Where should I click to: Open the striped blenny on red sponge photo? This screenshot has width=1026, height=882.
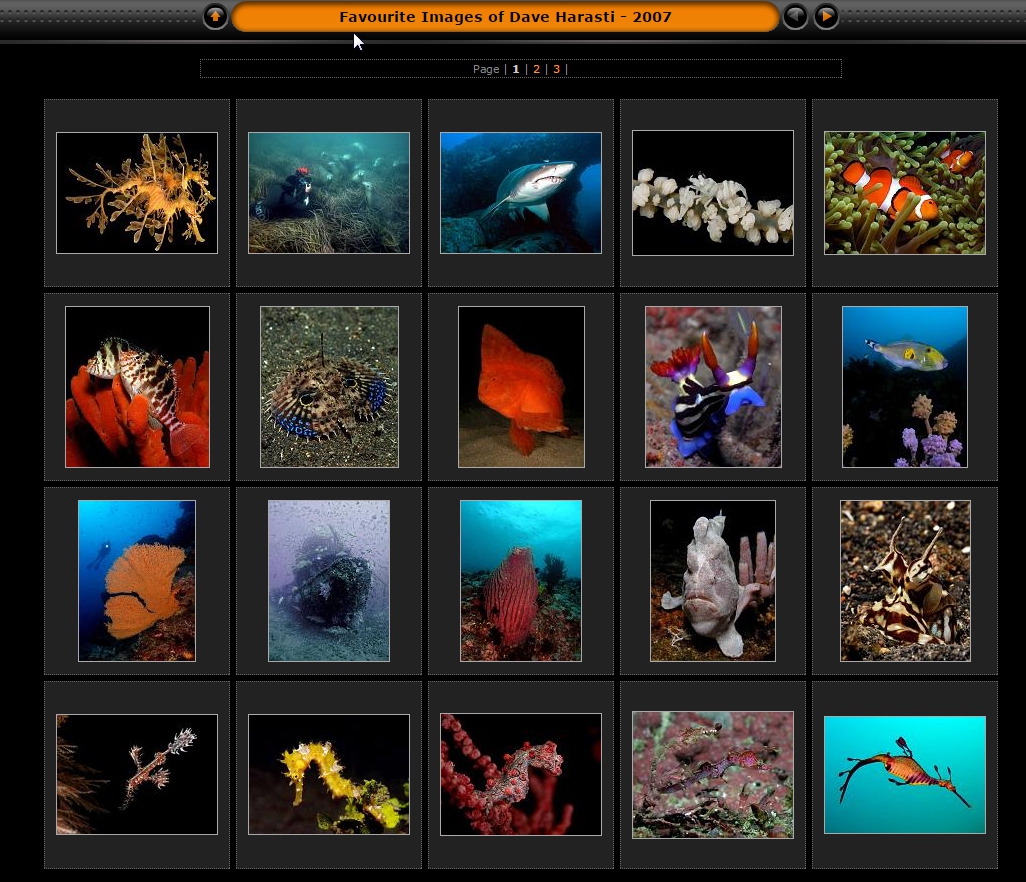tap(137, 387)
